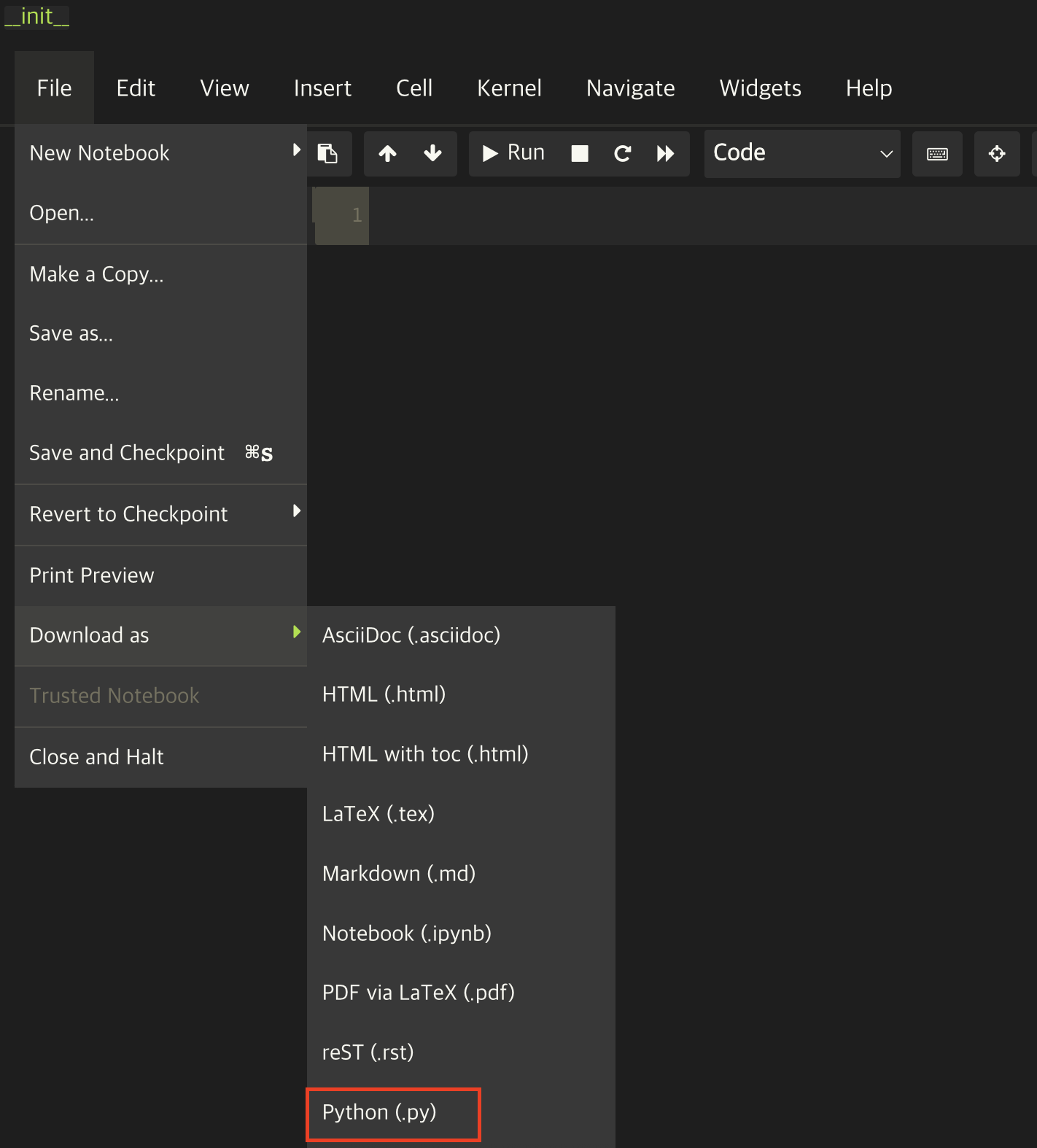The width and height of the screenshot is (1037, 1148).
Task: Click New Notebook menu entry text
Action: (99, 153)
